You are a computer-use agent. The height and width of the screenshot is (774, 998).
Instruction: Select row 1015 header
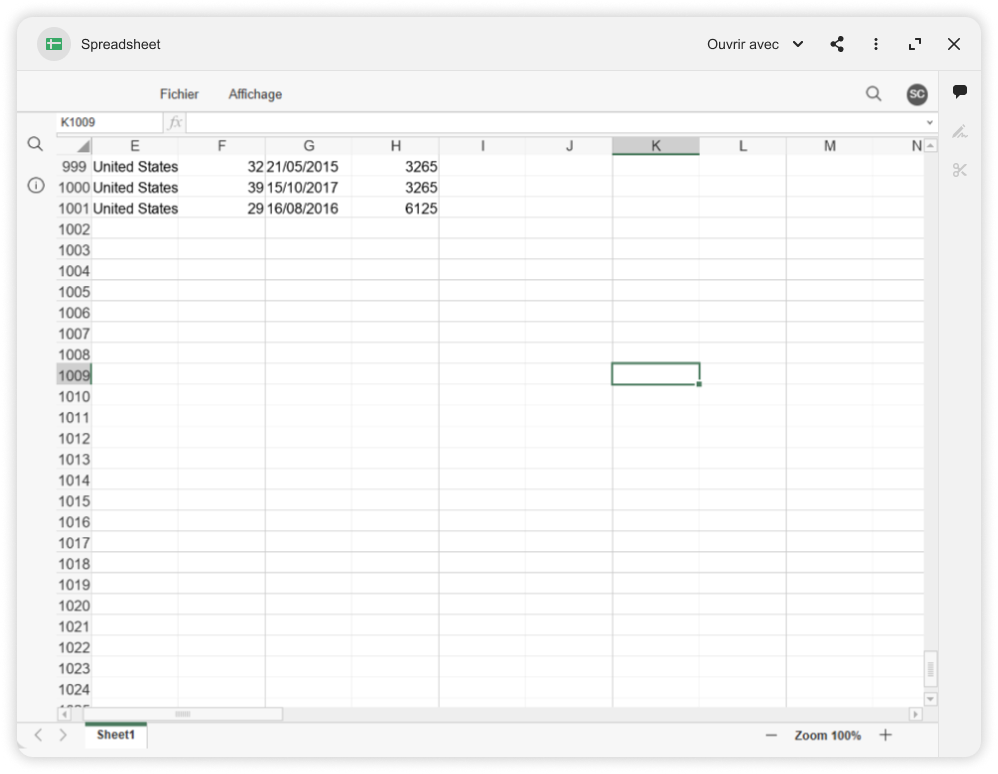click(74, 502)
